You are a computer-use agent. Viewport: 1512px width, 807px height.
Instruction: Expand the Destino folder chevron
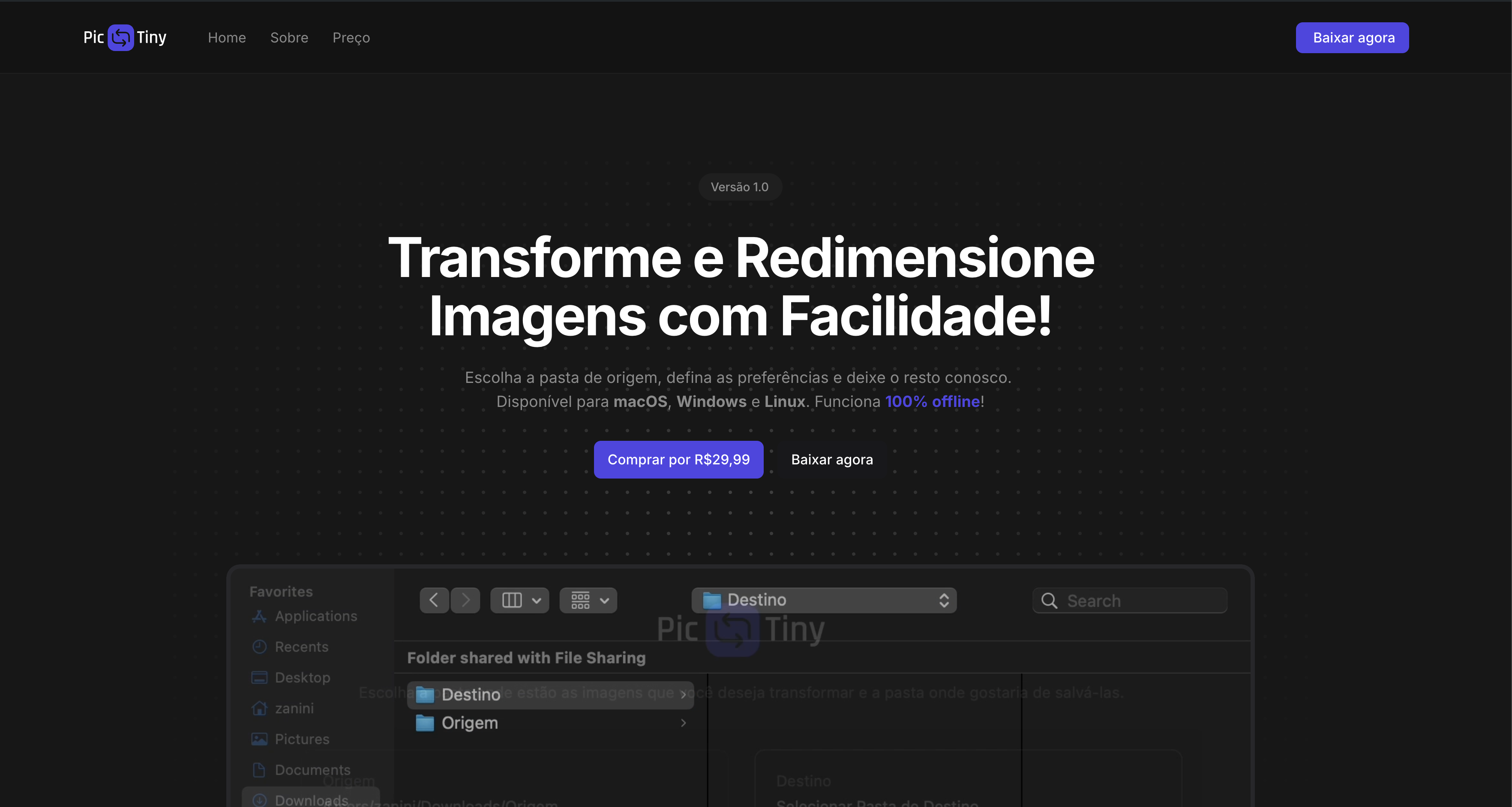point(683,694)
